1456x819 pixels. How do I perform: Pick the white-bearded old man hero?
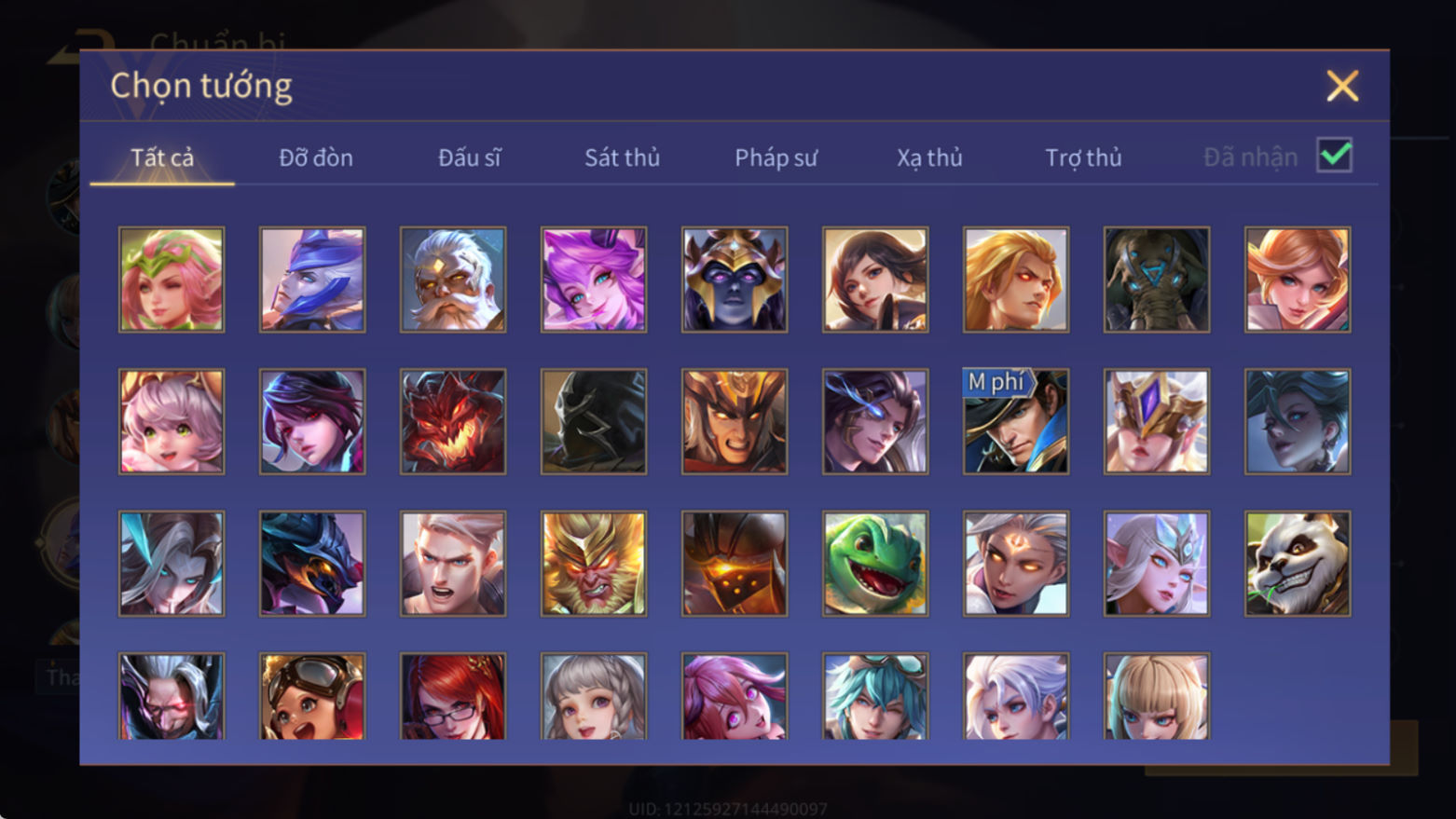[x=453, y=280]
